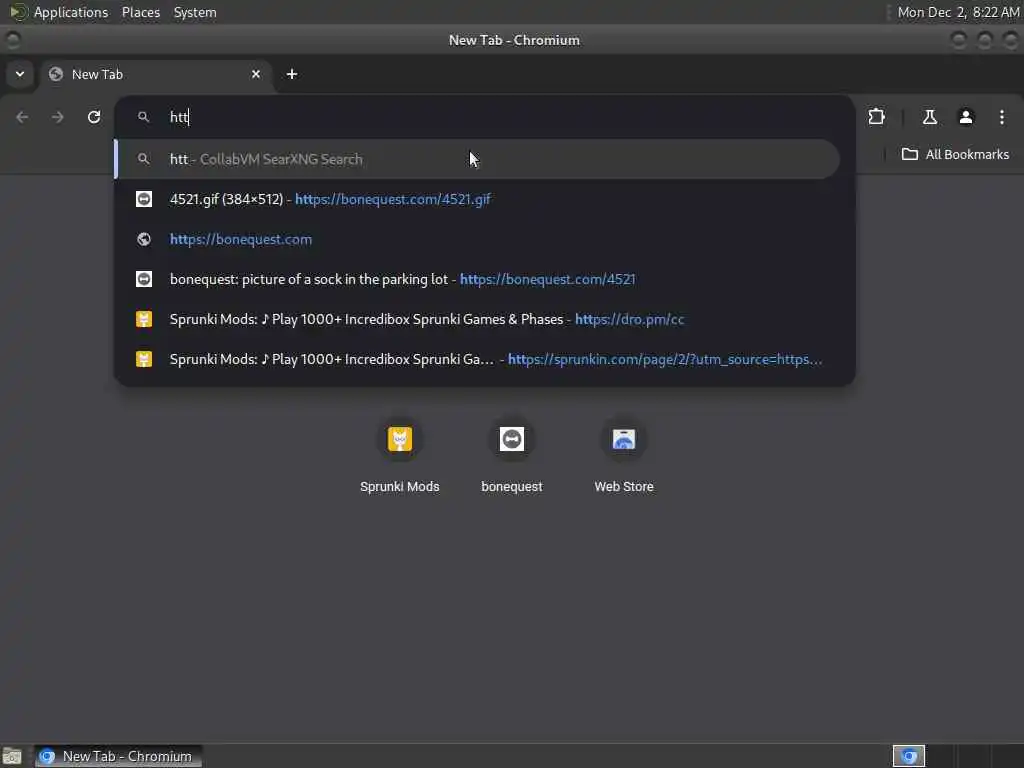Click New Tab - Chromium taskbar button
Viewport: 1024px width, 768px height.
point(118,756)
